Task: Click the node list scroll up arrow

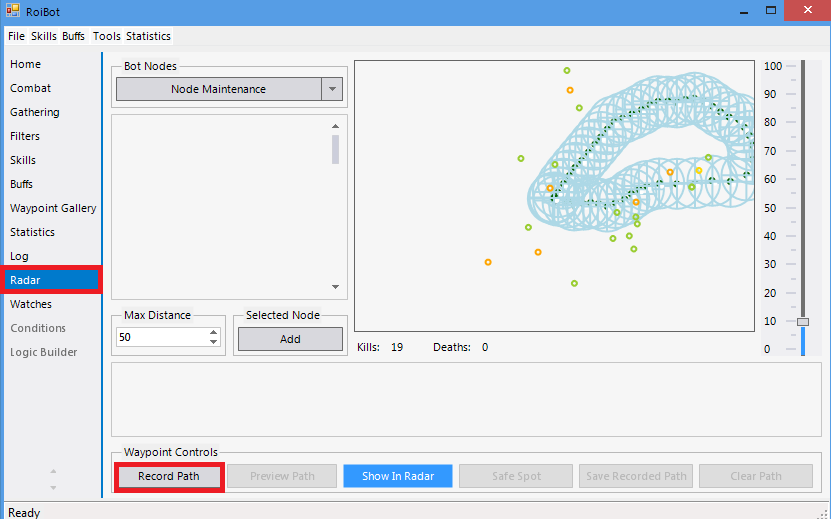Action: [x=335, y=126]
